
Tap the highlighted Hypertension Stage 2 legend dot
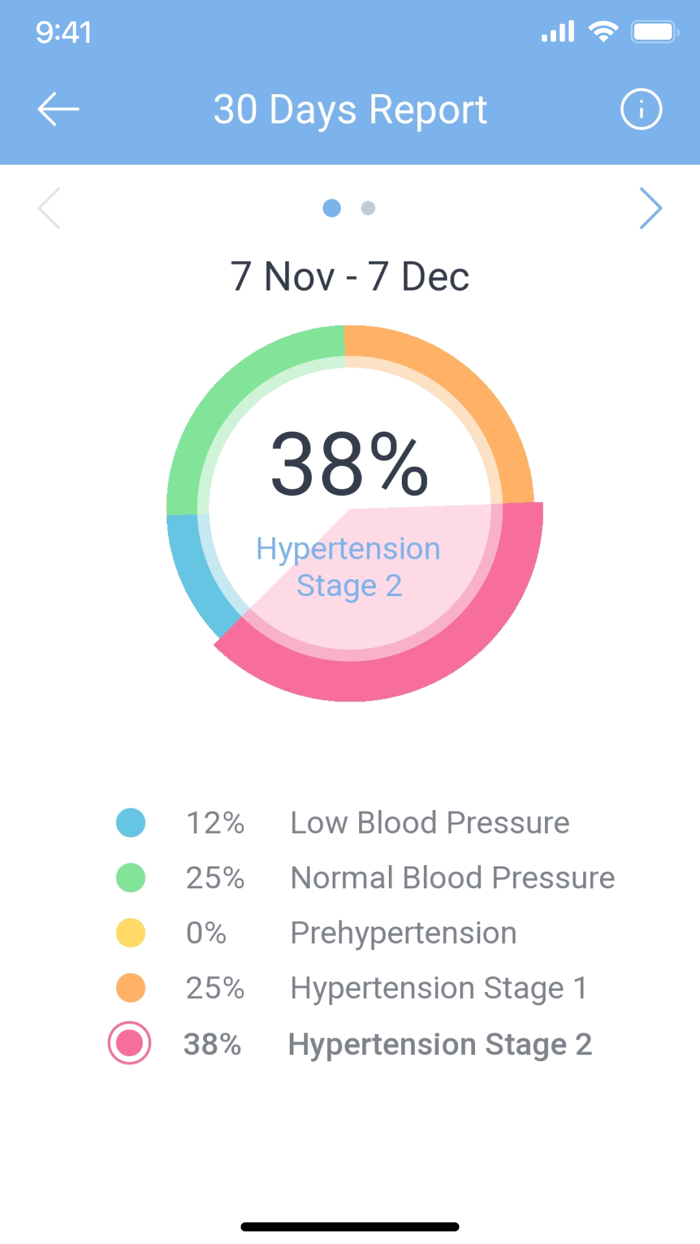(129, 1043)
